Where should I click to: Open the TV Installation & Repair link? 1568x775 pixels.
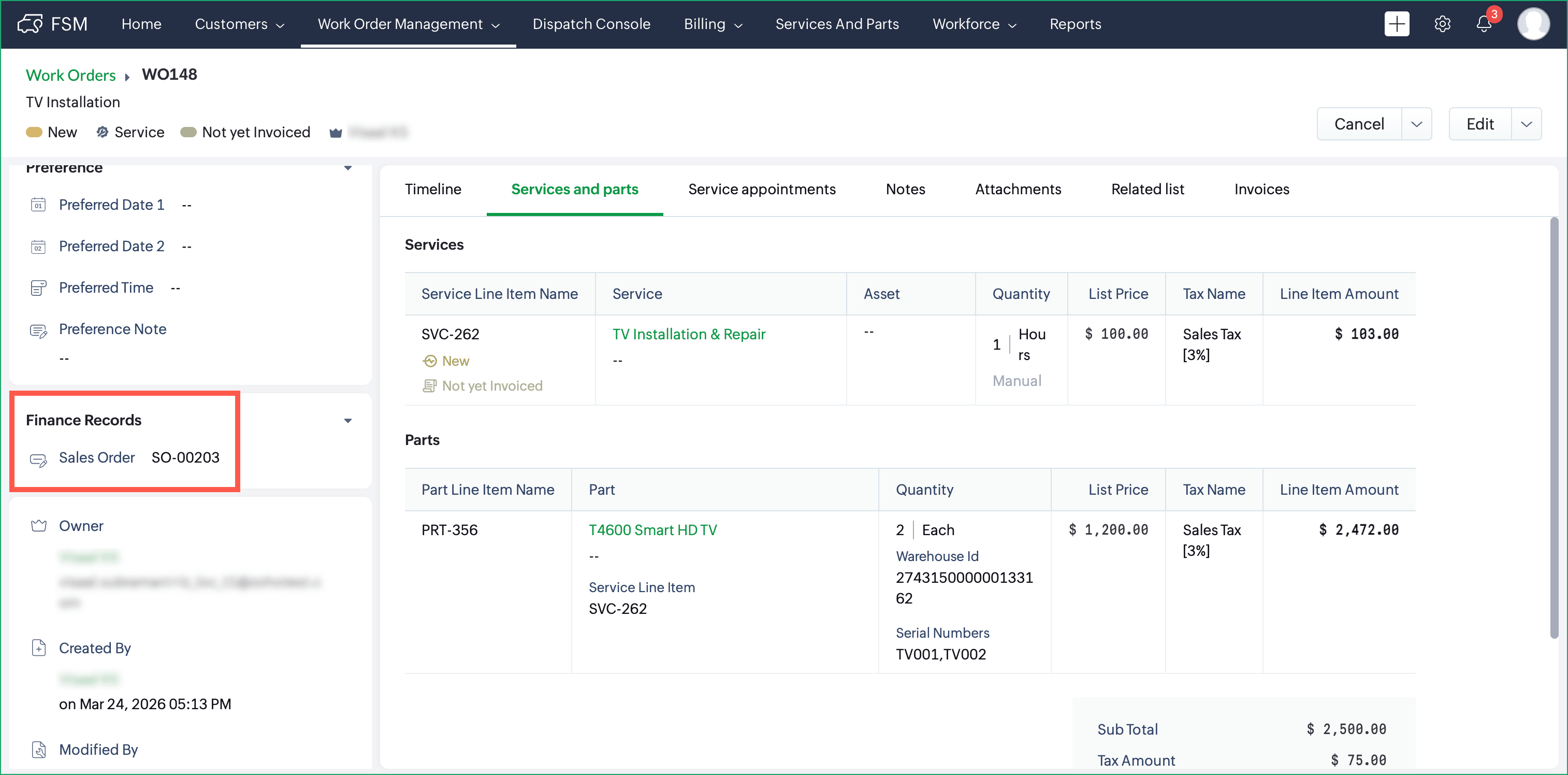688,334
